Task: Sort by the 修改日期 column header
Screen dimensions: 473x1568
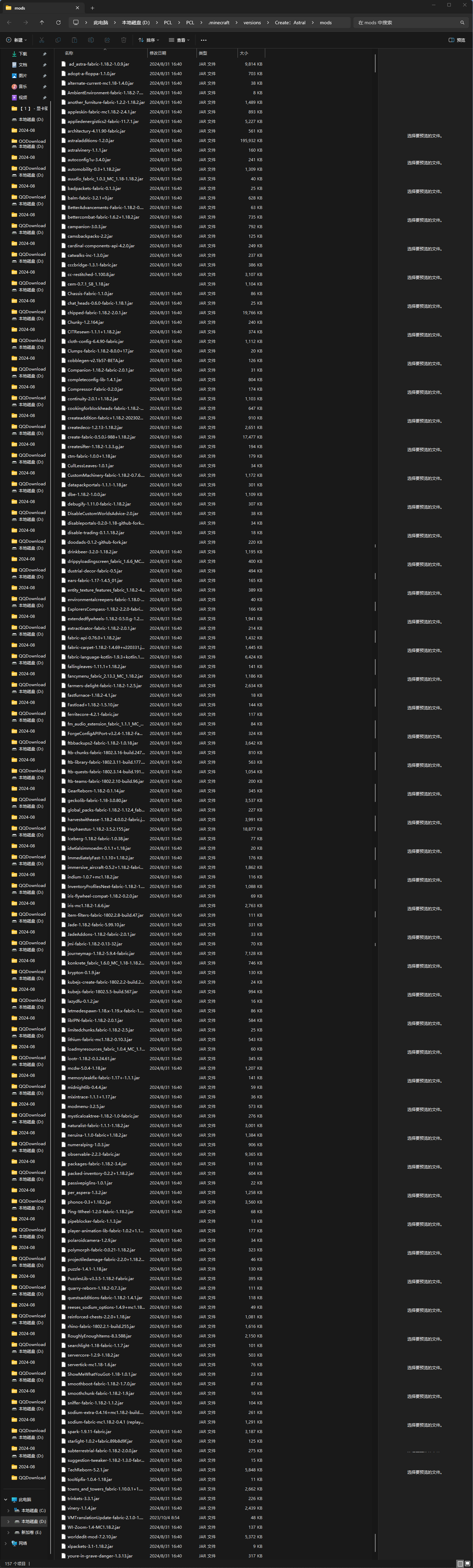Action: tap(172, 53)
